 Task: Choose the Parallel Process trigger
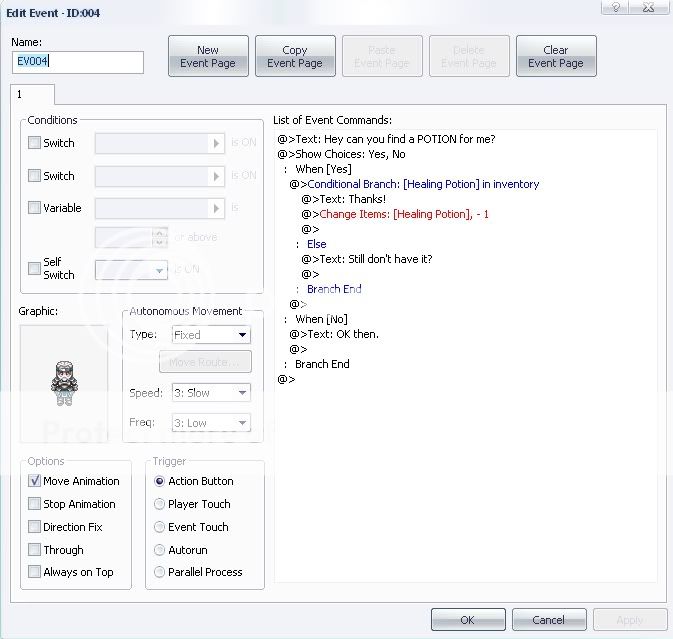click(160, 572)
